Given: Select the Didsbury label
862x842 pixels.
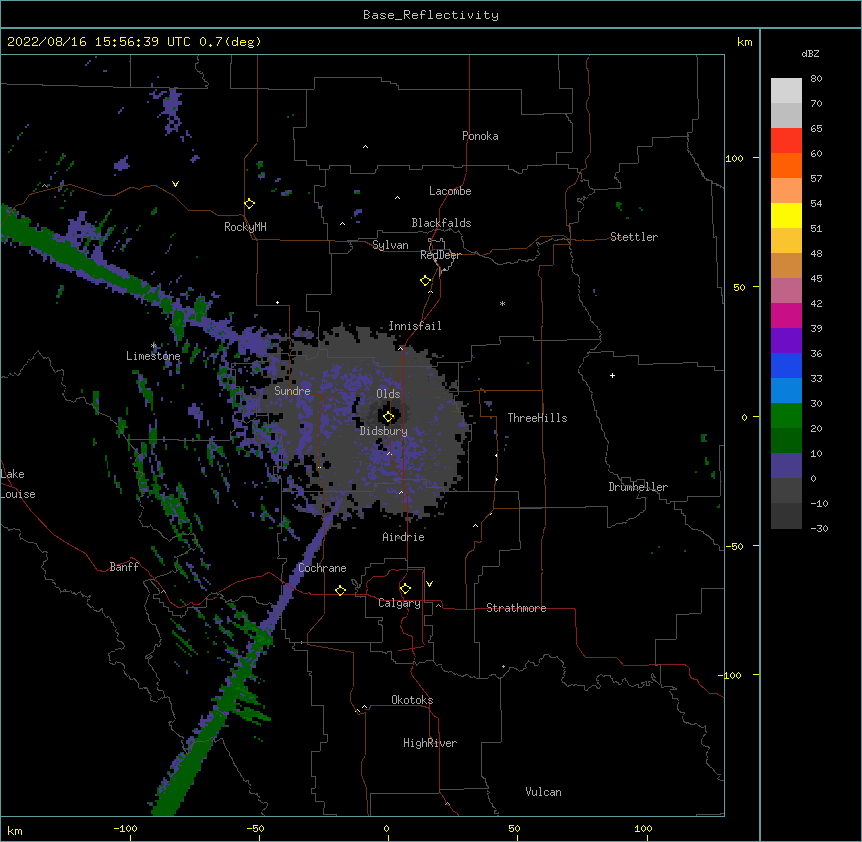Looking at the screenshot, I should [x=384, y=431].
